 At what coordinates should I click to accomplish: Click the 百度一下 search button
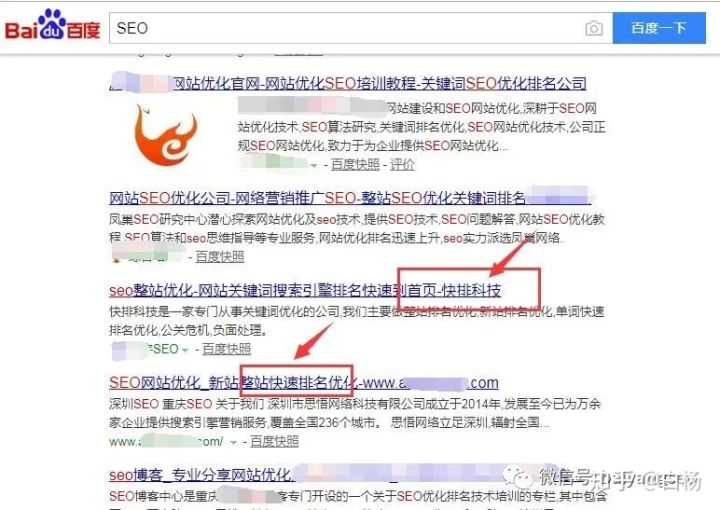(659, 28)
